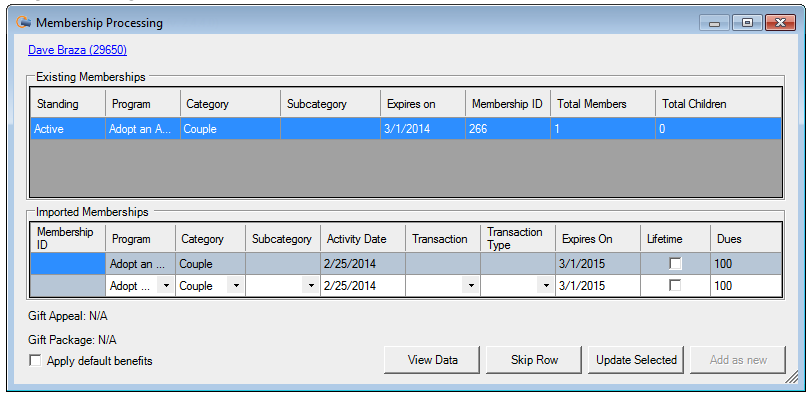Click the Dues column header

coord(746,238)
